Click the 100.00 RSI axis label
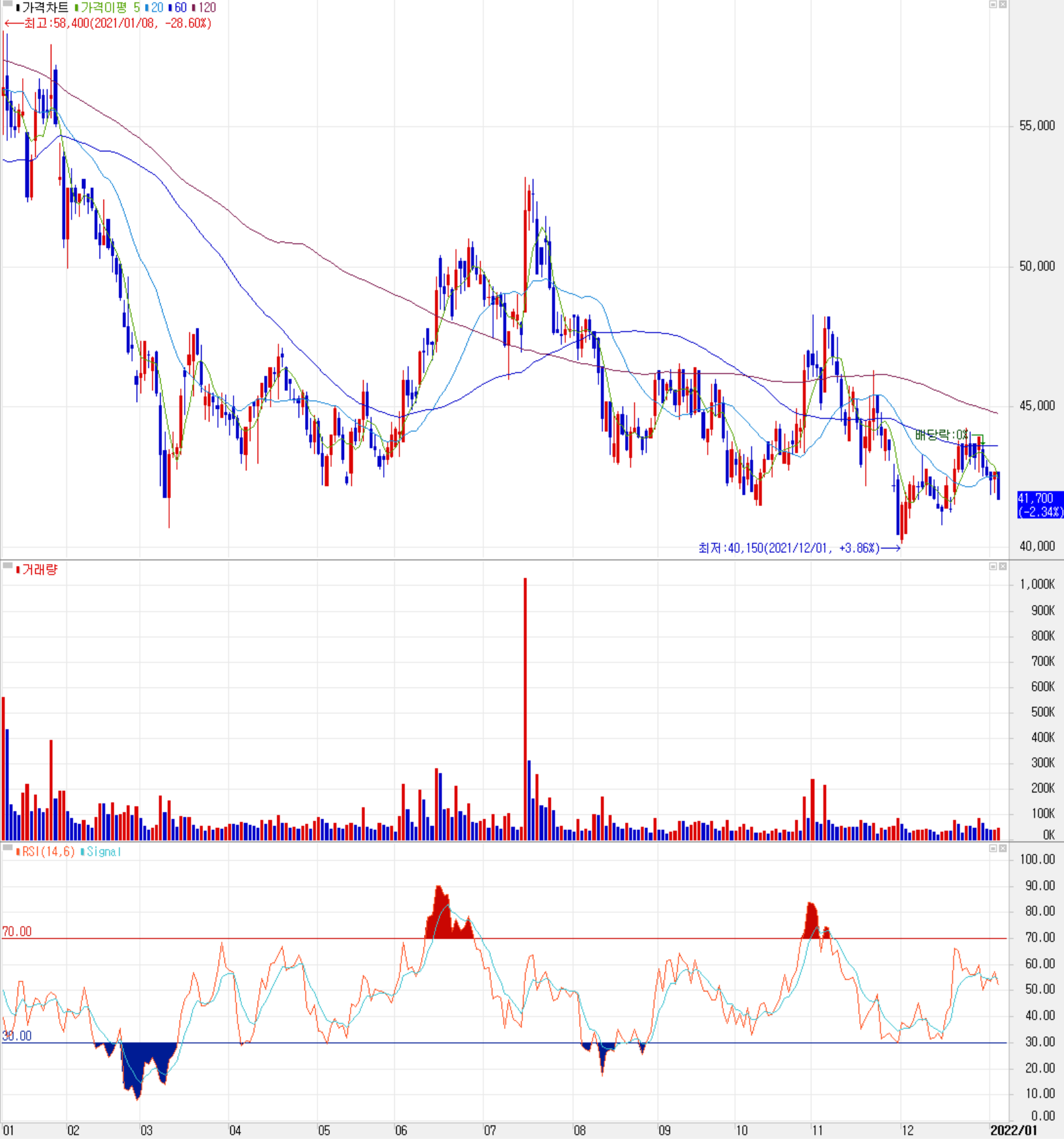The height and width of the screenshot is (1139, 1064). [x=1037, y=859]
